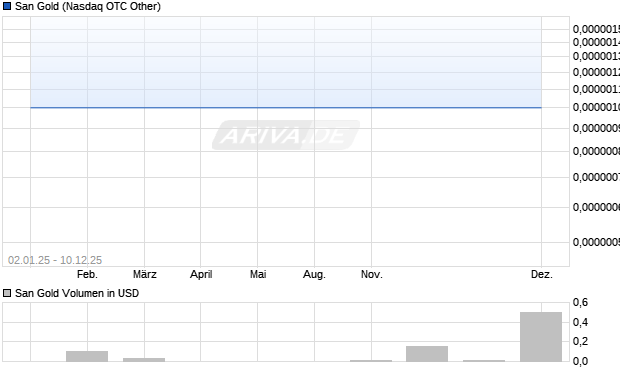Click the 'Feb.' axis label
Viewport: 620px width, 371px height.
[87, 274]
